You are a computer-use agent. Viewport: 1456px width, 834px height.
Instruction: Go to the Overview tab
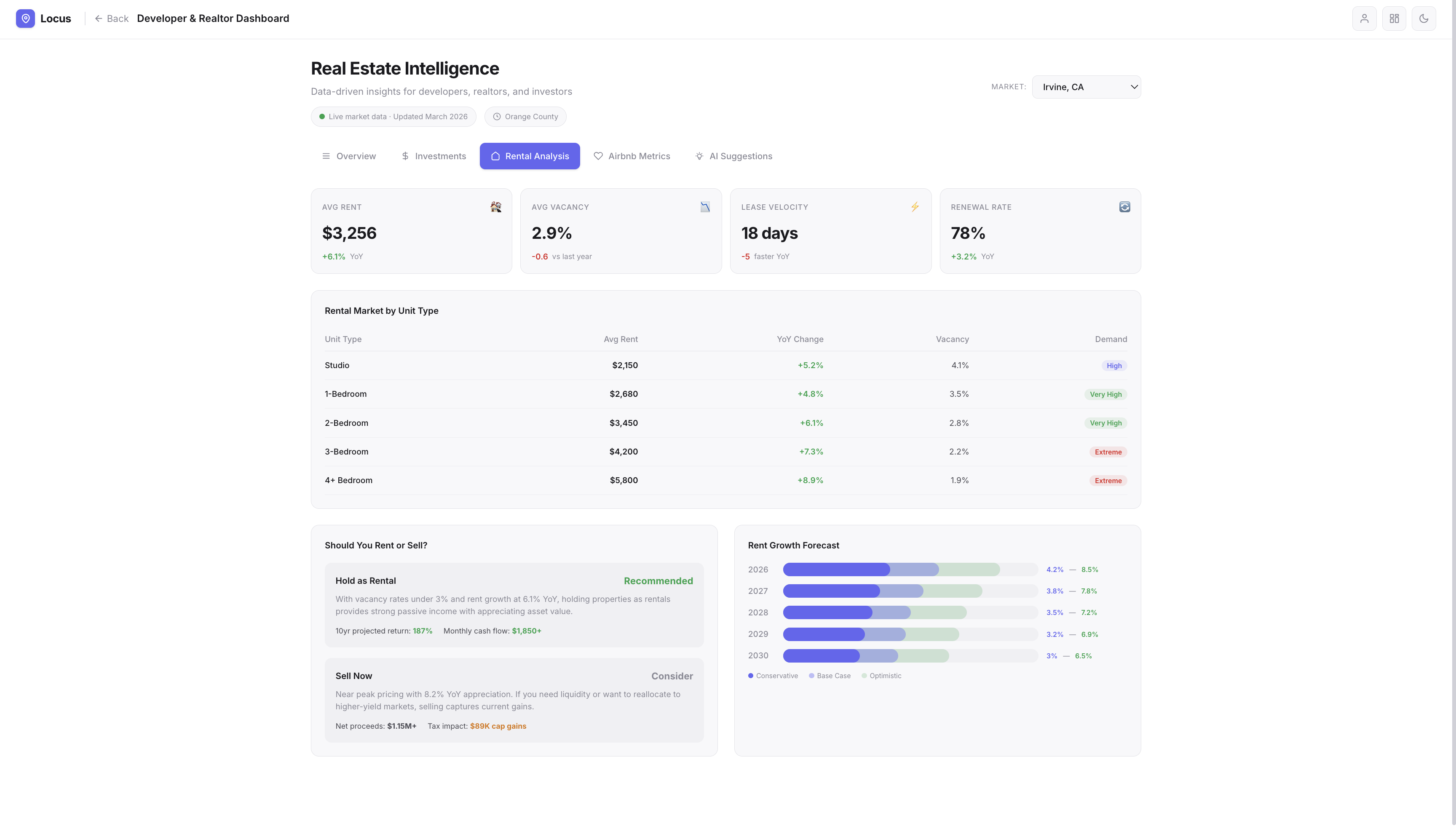click(348, 156)
